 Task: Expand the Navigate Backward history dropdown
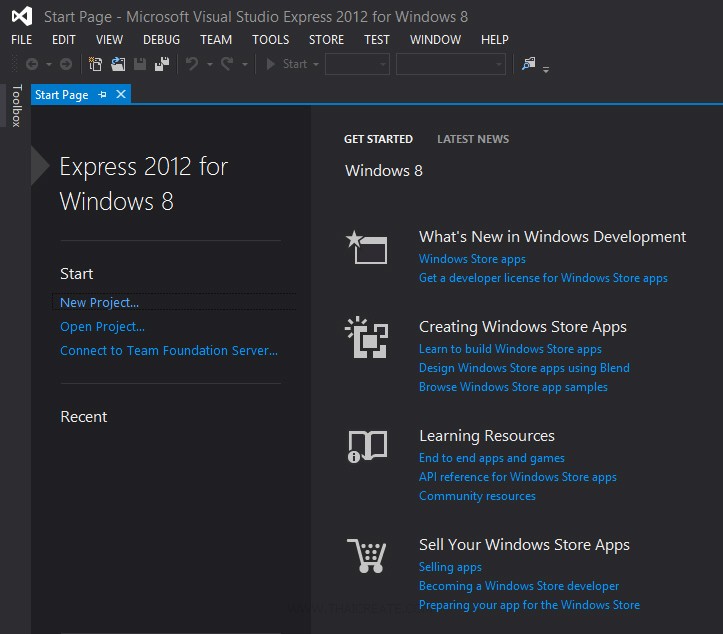click(x=48, y=65)
